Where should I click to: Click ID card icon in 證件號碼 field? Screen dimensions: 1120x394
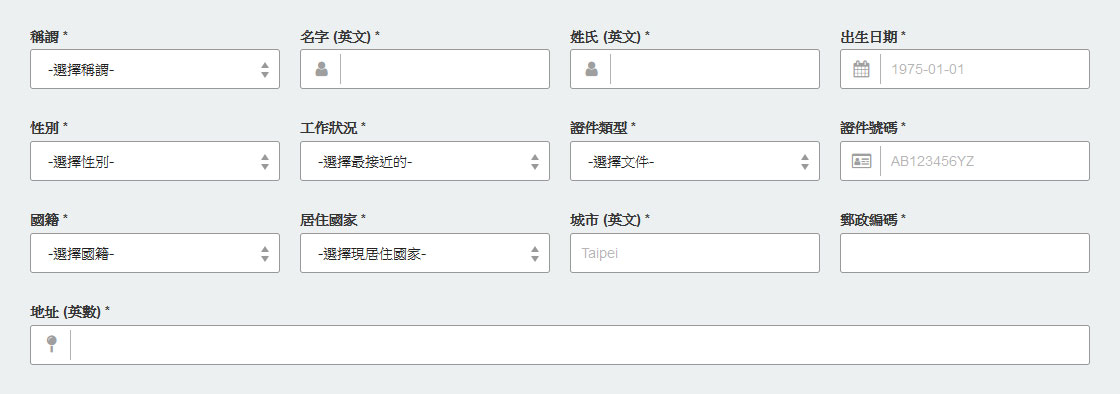861,161
